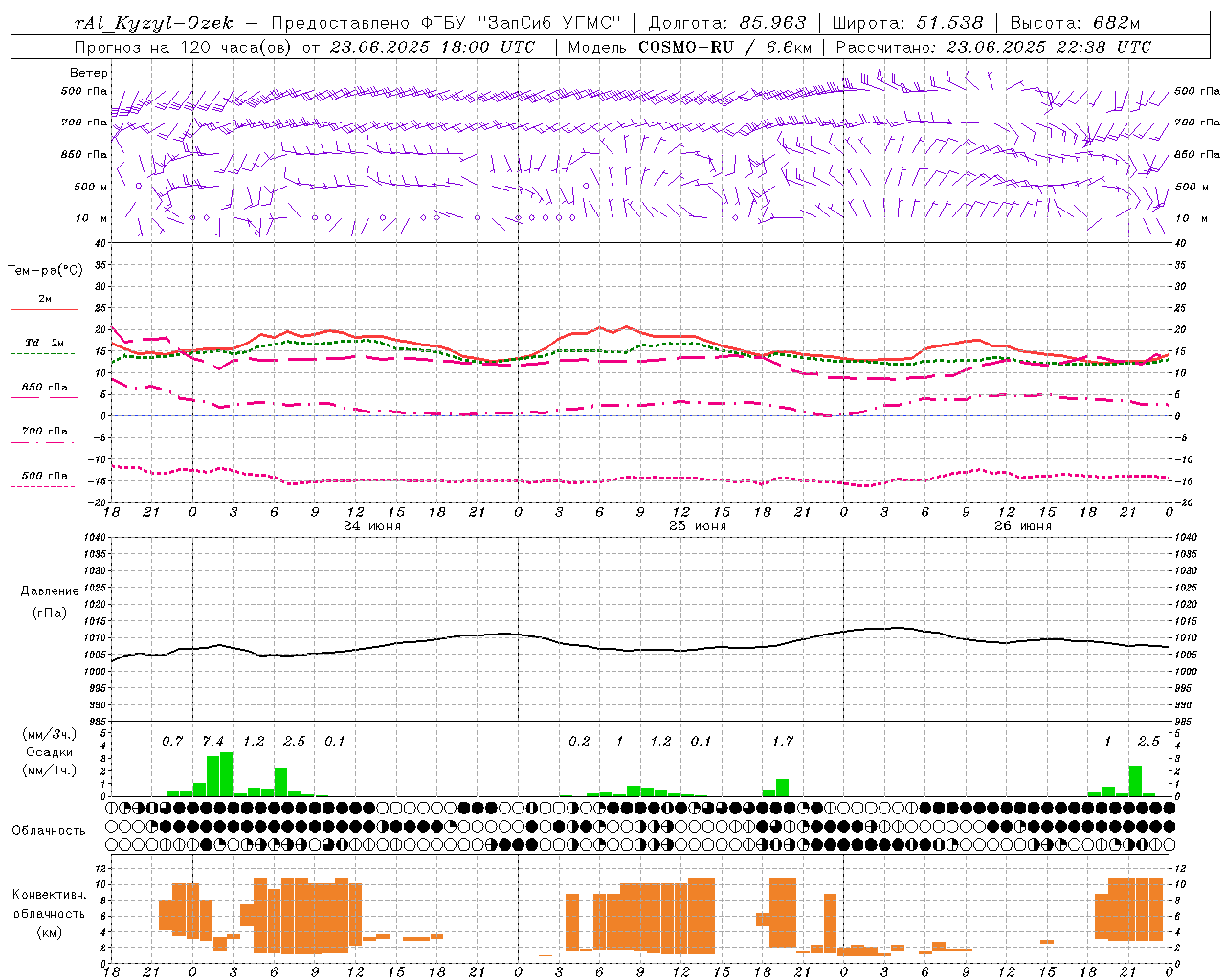The width and height of the screenshot is (1225, 980).
Task: Click the forecast start 23.06.2025 18:00 UTC
Action: [x=433, y=47]
